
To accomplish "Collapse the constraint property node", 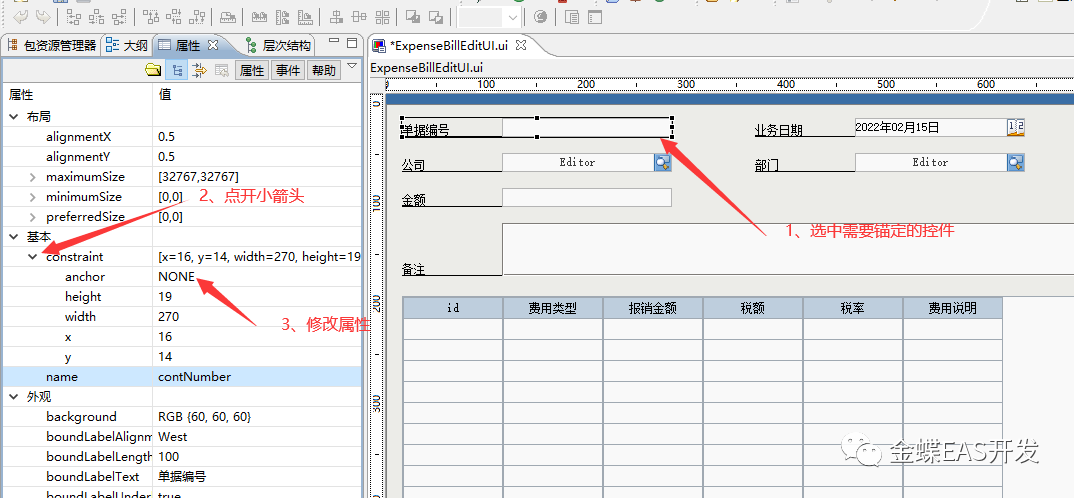I will click(33, 257).
